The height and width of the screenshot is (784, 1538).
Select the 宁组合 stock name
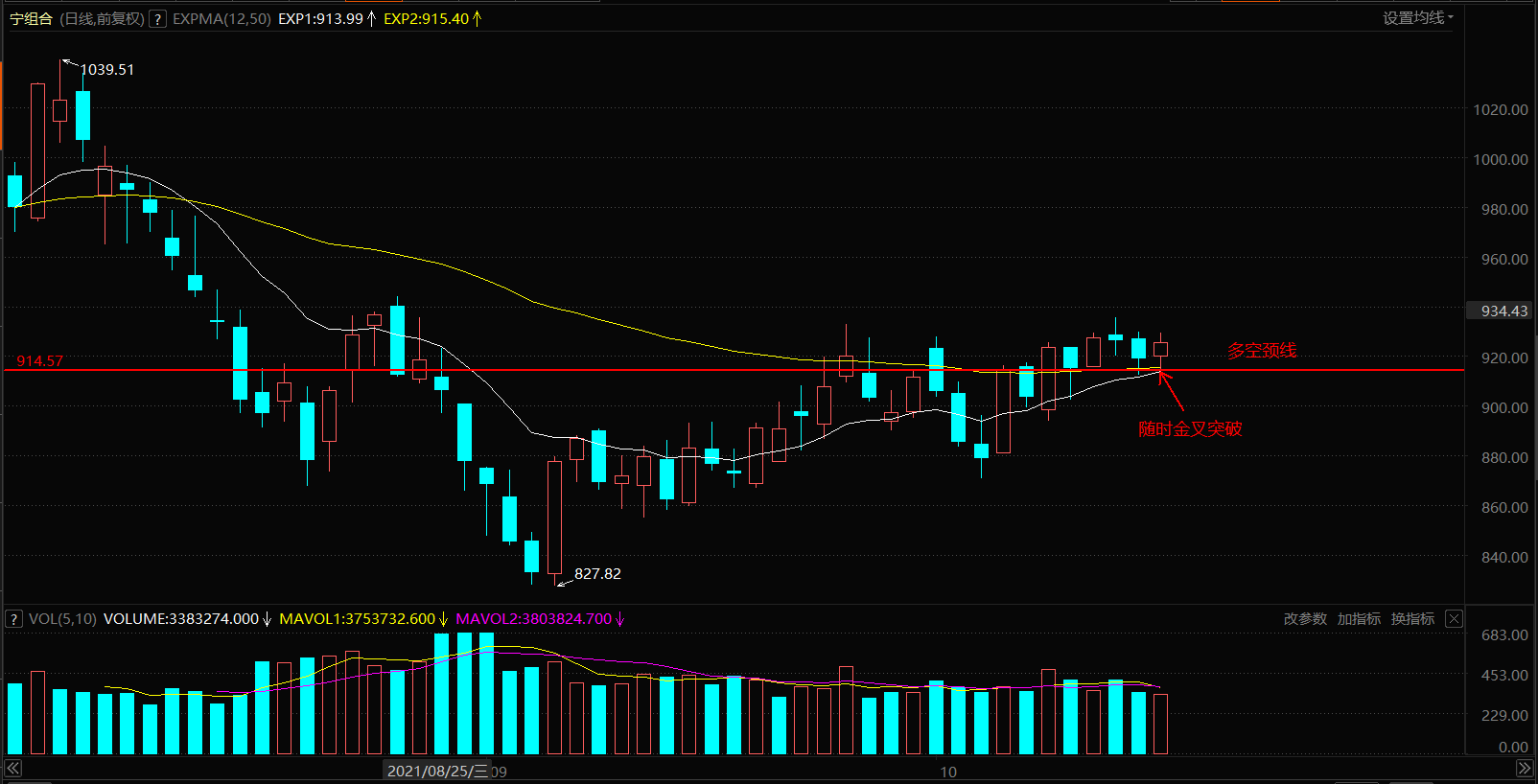(31, 18)
